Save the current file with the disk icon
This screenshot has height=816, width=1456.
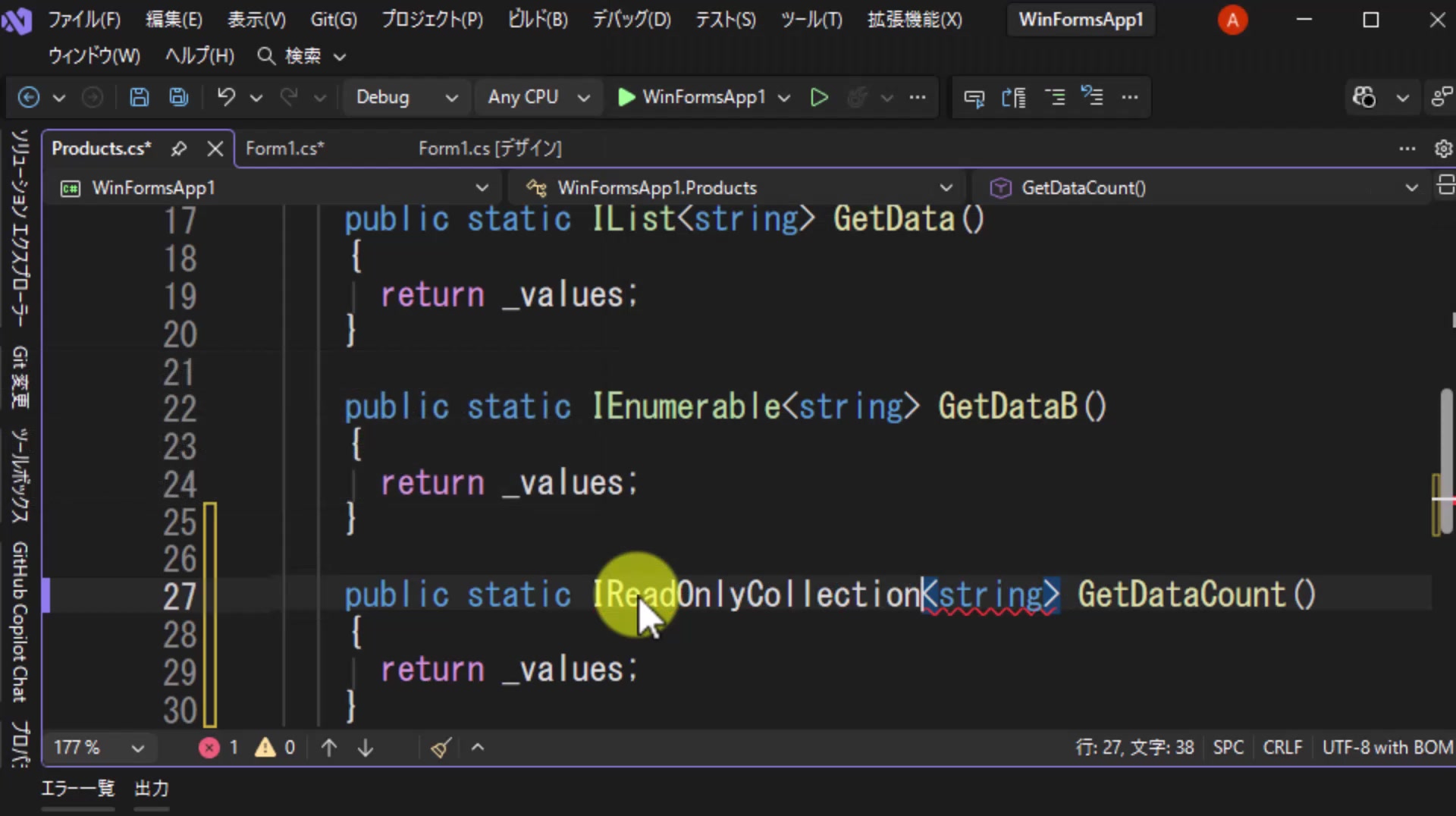click(139, 97)
